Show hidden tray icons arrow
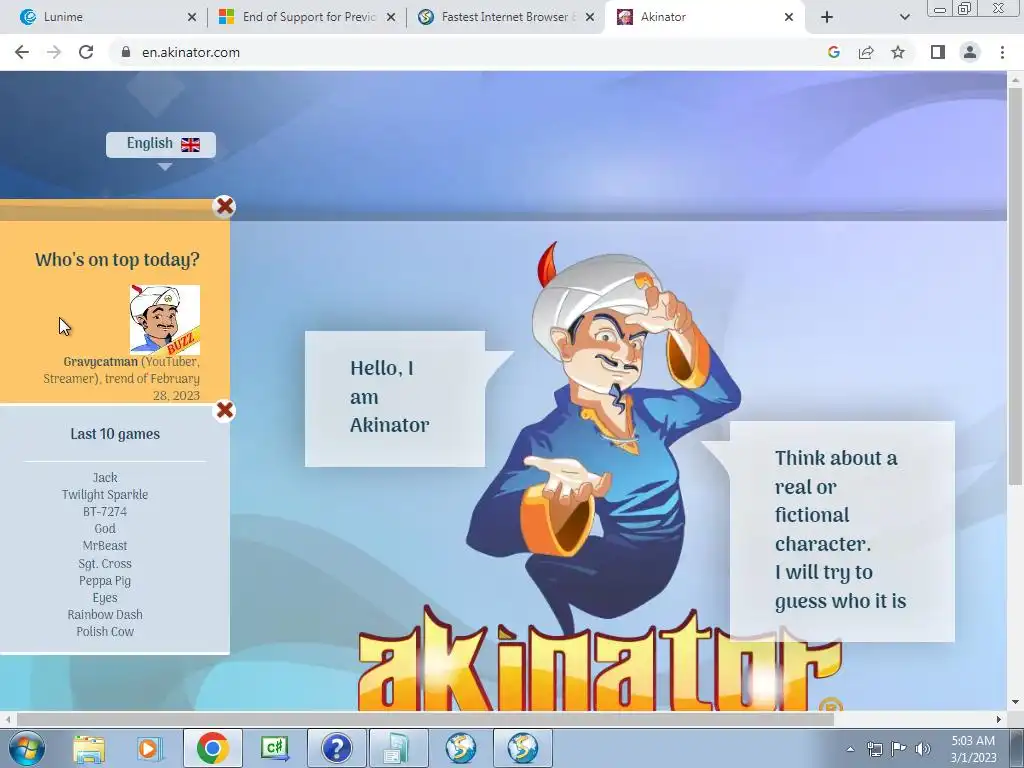The height and width of the screenshot is (768, 1024). pyautogui.click(x=850, y=749)
